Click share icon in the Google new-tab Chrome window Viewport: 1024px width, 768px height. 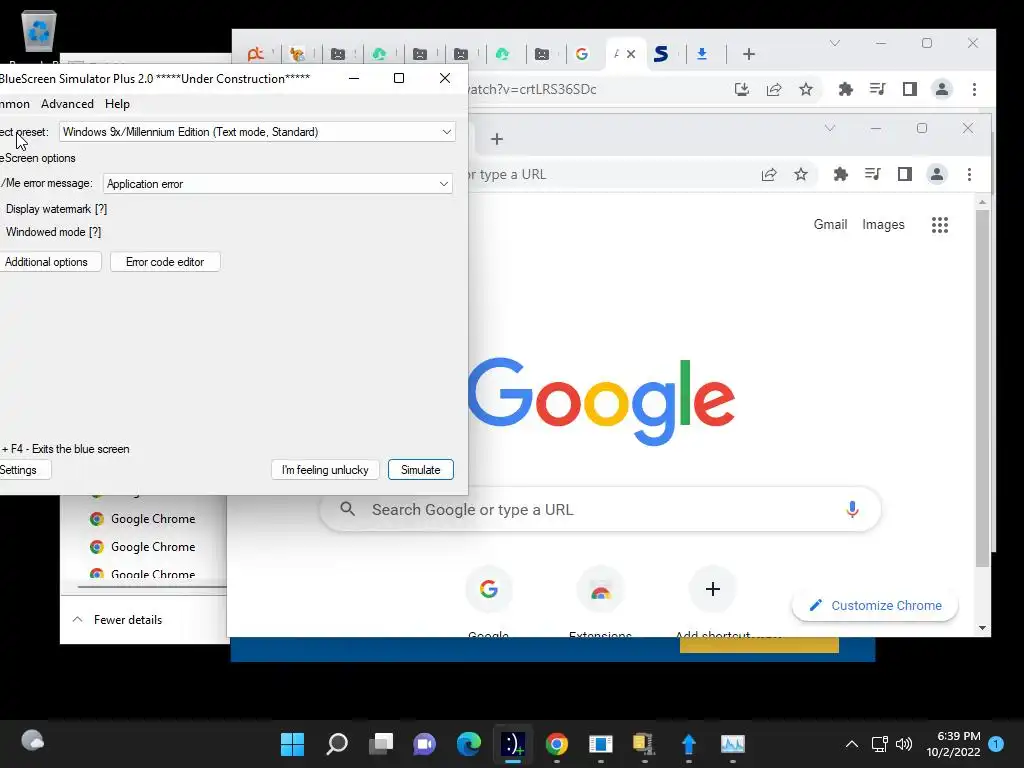769,174
